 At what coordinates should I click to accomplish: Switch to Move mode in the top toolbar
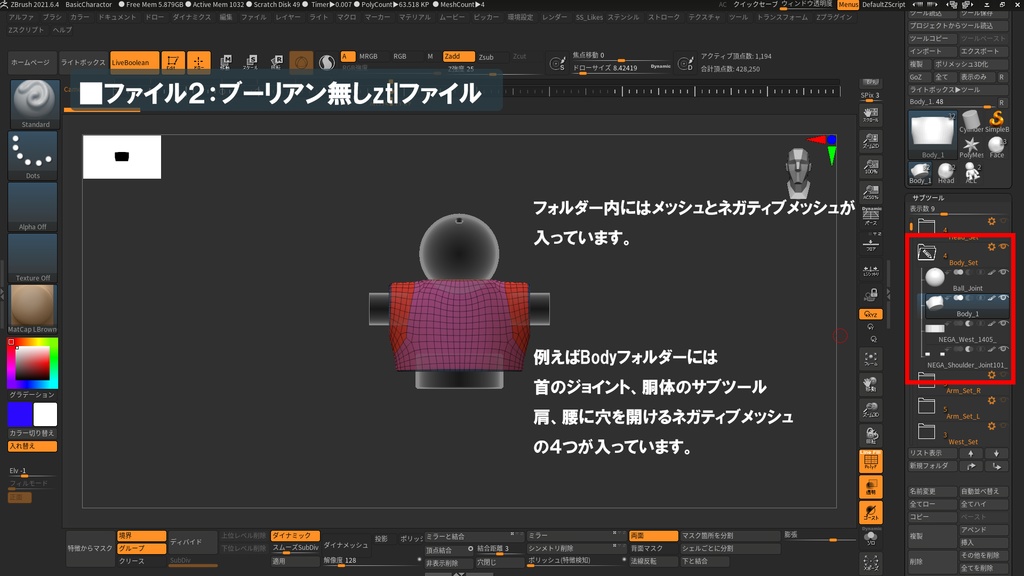pyautogui.click(x=226, y=62)
